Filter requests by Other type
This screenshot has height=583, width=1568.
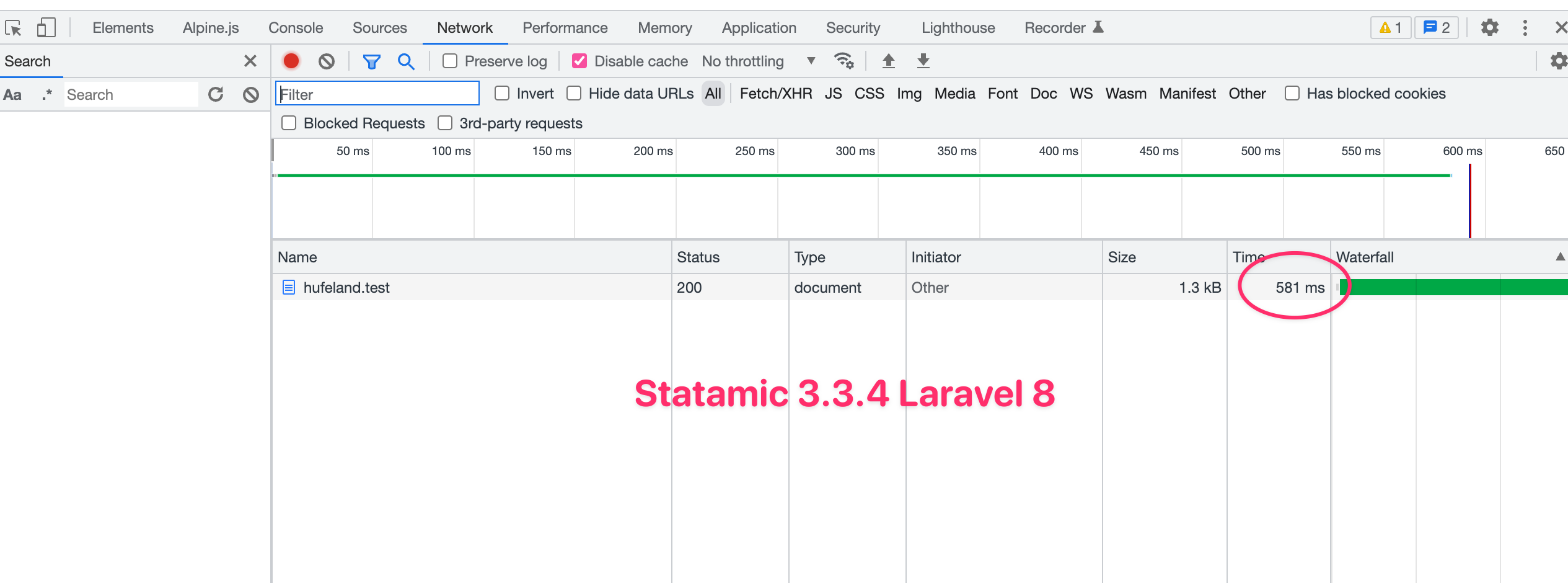(1247, 94)
